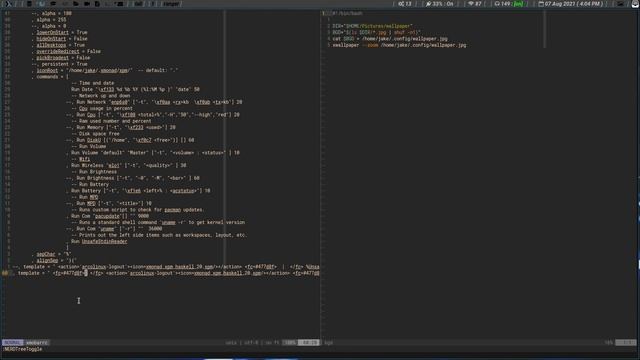Viewport: 640px width, 360px height.
Task: Click the ':NERDTreeToggle' command line
Action: pyautogui.click(x=23, y=349)
